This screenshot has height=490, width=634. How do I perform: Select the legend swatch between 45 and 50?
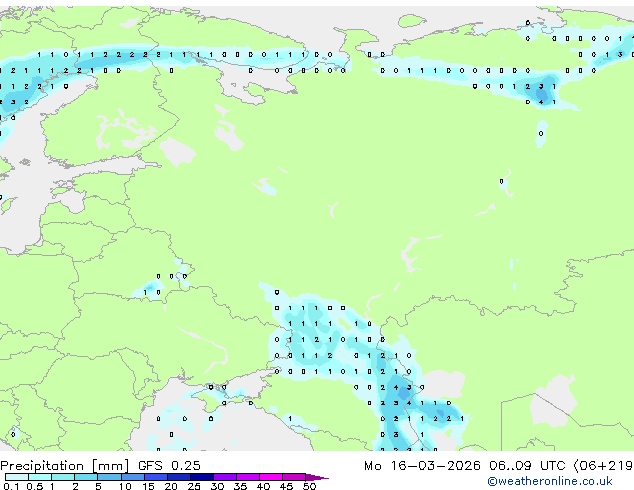pos(294,477)
